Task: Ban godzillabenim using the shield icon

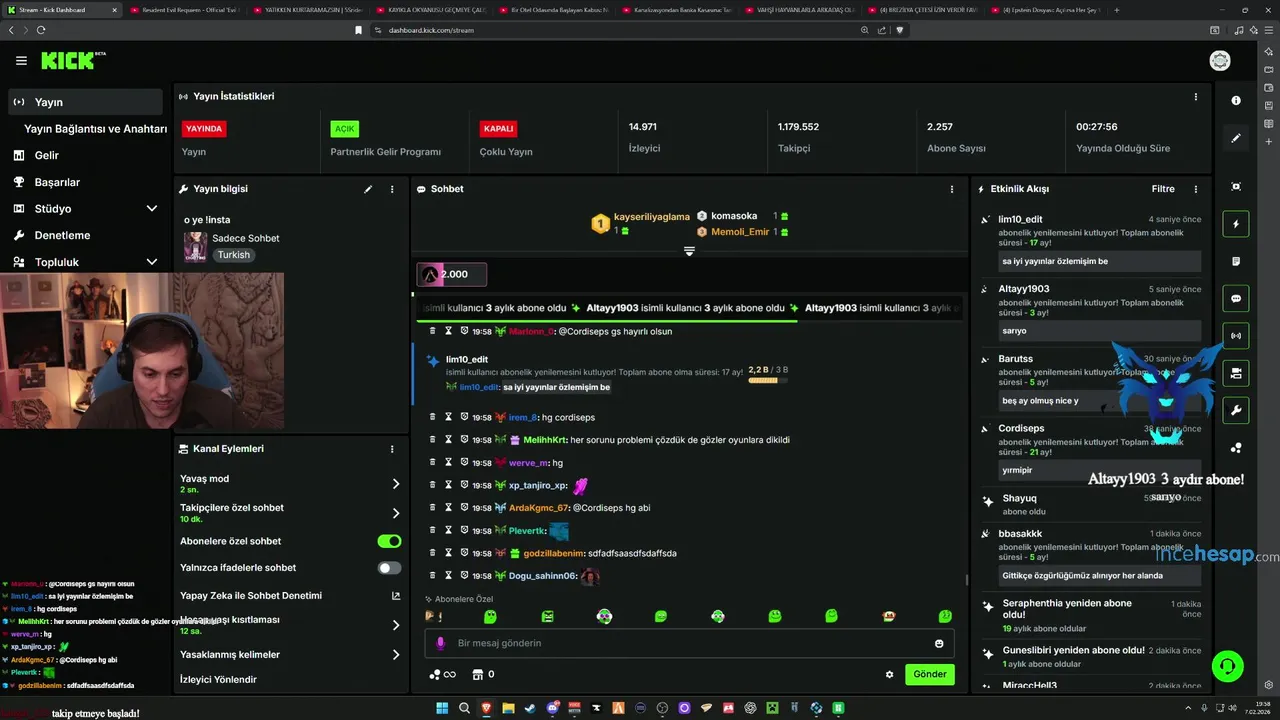Action: [464, 553]
